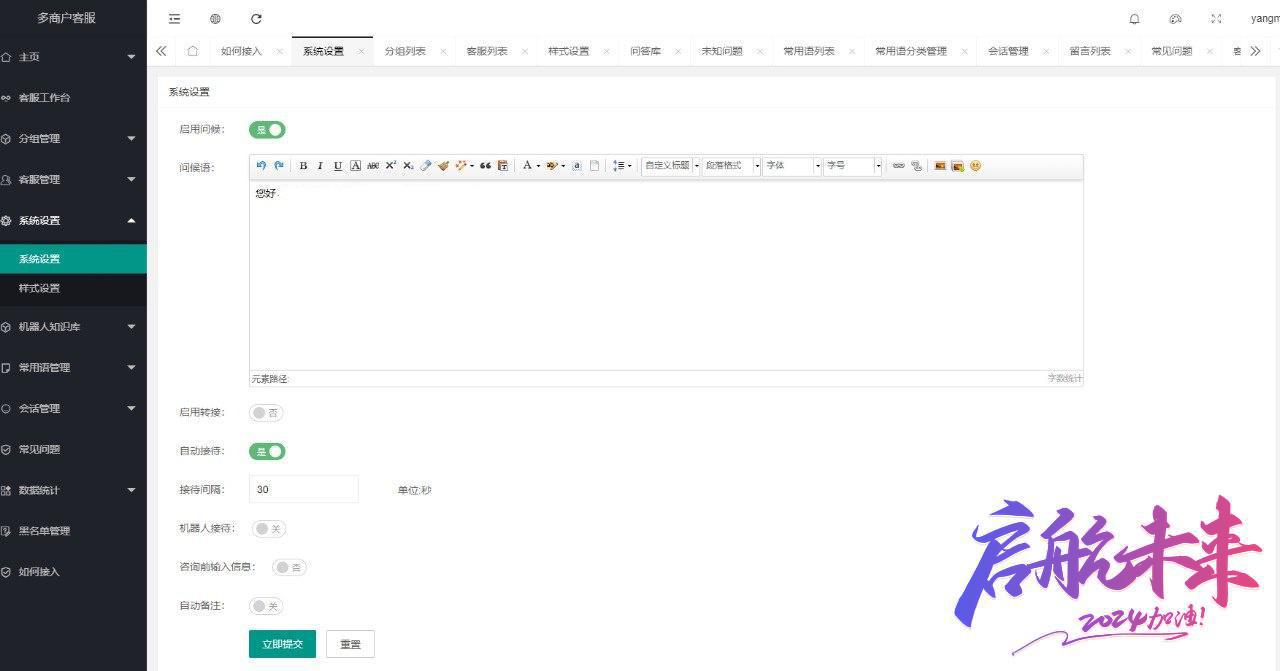Click the unlink icon in editor
The image size is (1280, 671).
tap(916, 166)
